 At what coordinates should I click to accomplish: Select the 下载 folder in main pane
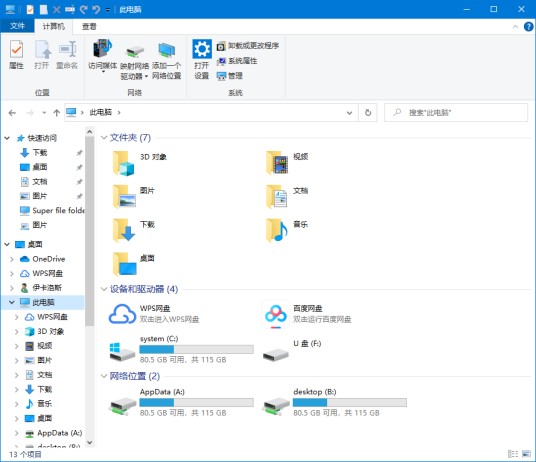tap(134, 230)
